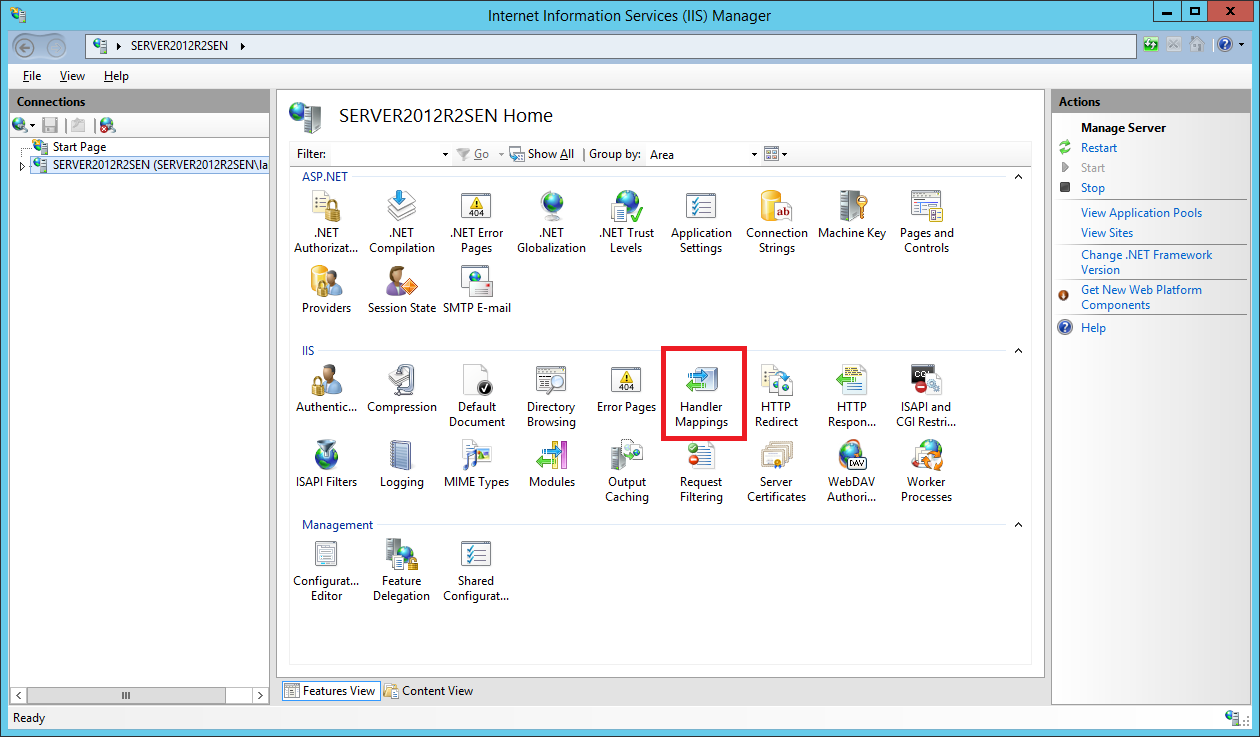Open .NET Authorization Rules feature
Image resolution: width=1260 pixels, height=737 pixels.
tap(326, 222)
